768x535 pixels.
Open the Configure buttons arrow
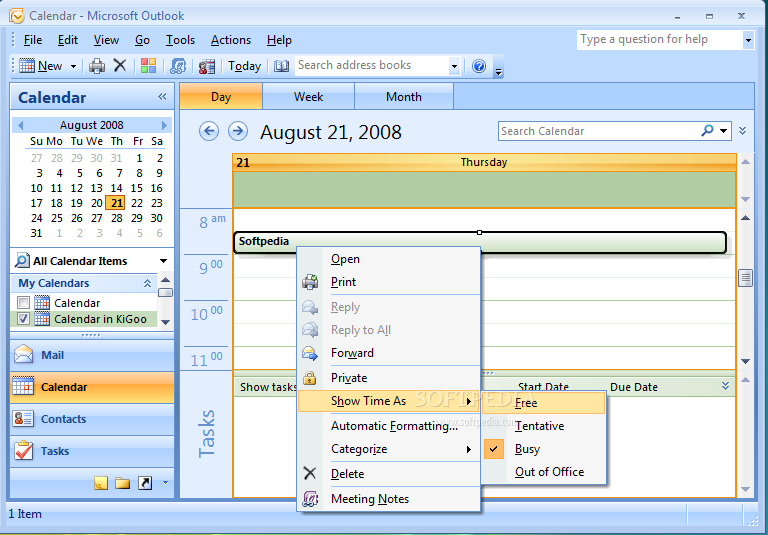point(165,483)
